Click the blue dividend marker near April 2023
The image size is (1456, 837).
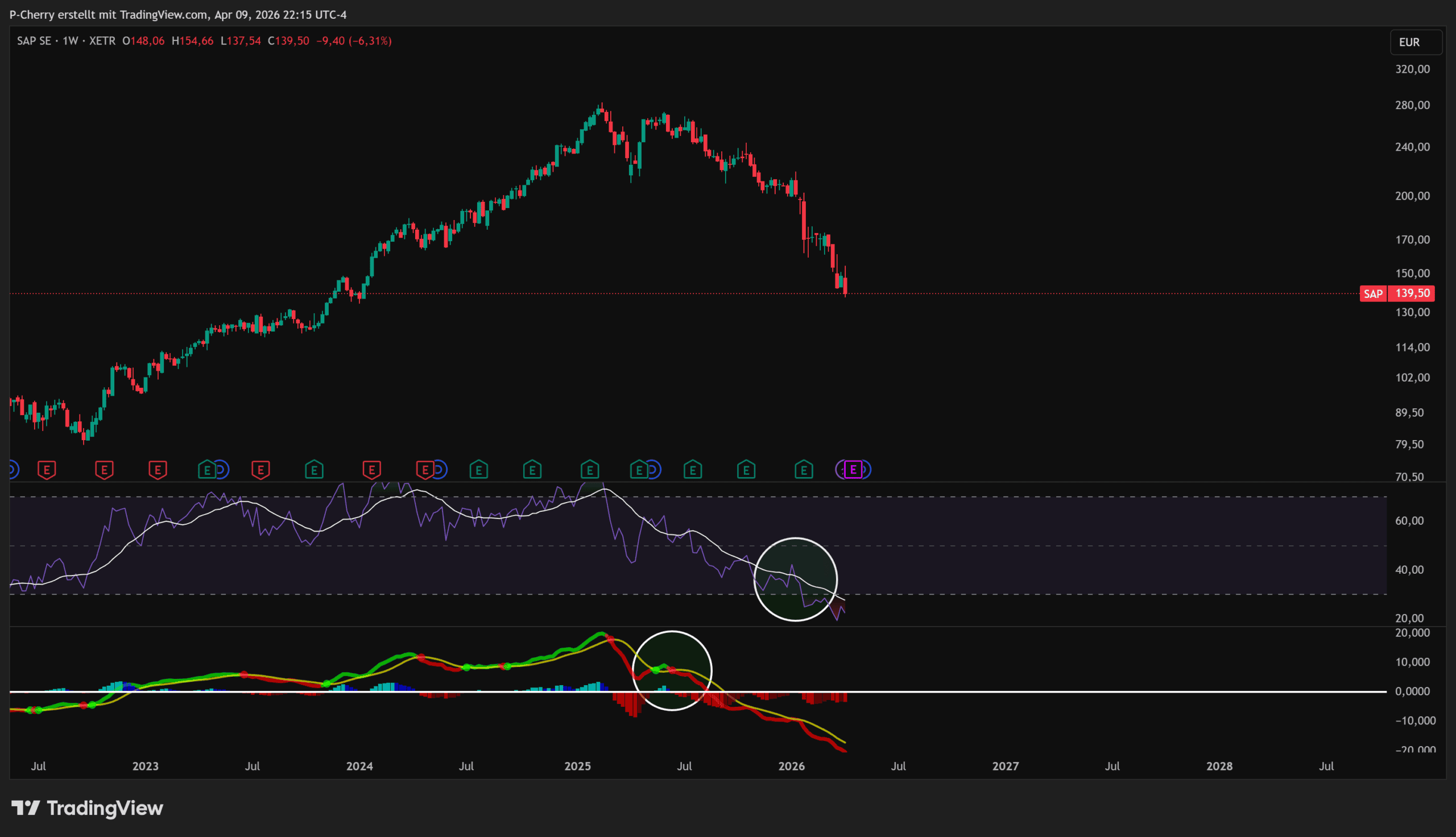pyautogui.click(x=221, y=470)
